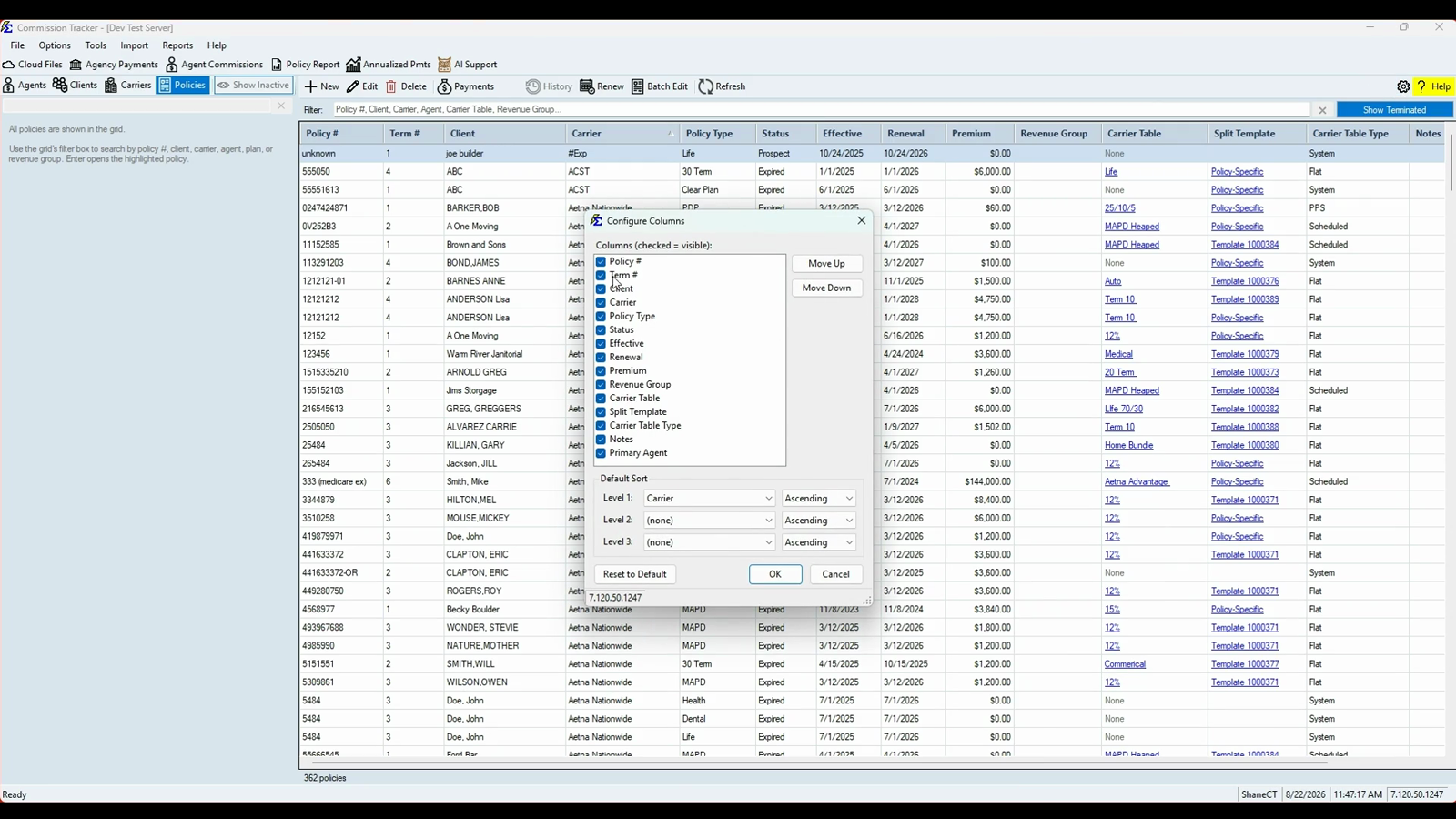Viewport: 1456px width, 819px height.
Task: Close the Configure Columns dialog
Action: coord(862,220)
